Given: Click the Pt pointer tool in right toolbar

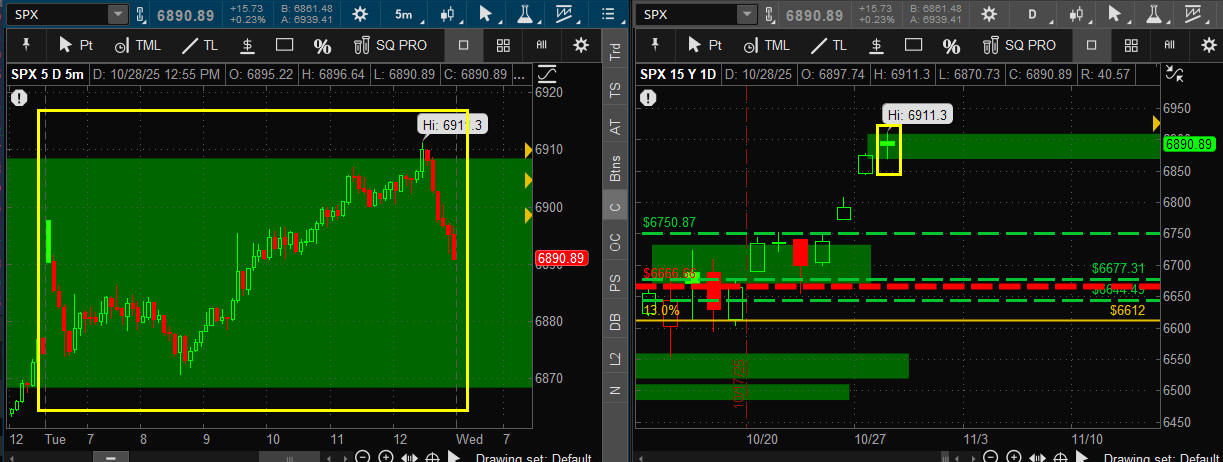Looking at the screenshot, I should [702, 45].
